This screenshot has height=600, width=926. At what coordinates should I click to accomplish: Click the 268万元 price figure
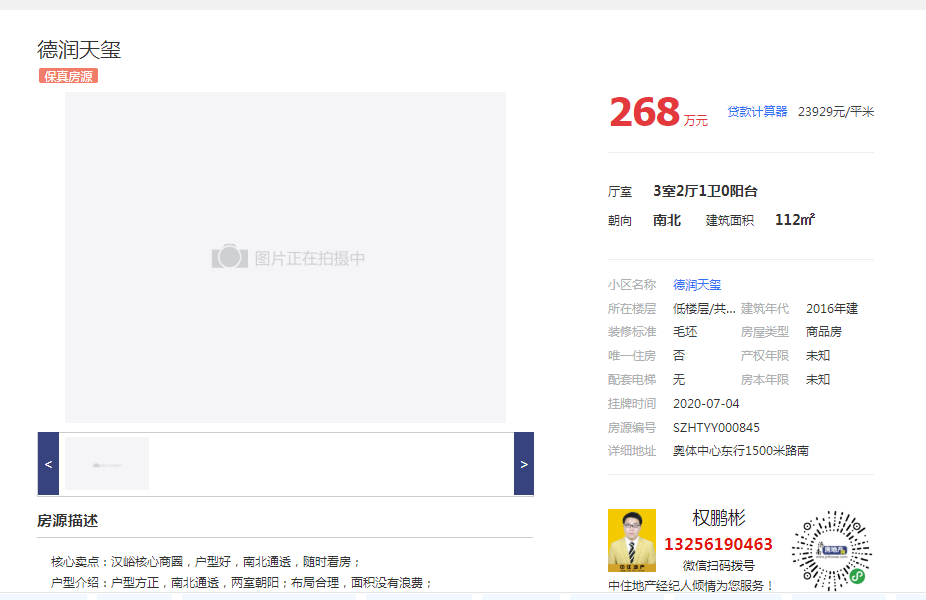pos(645,112)
